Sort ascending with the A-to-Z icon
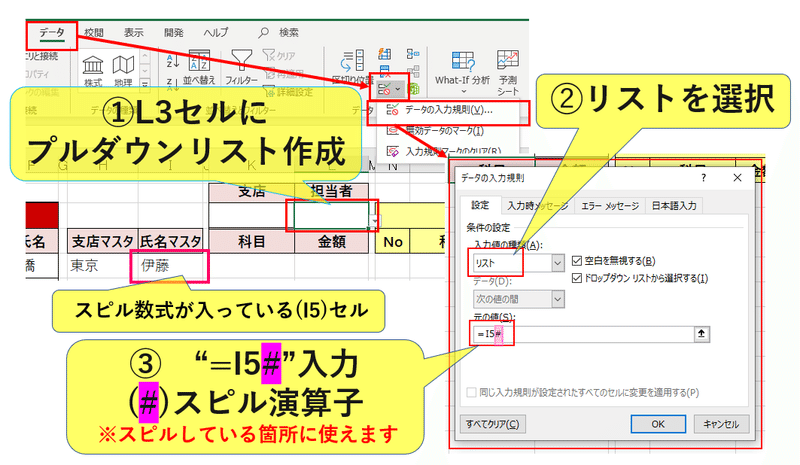This screenshot has width=800, height=465. pyautogui.click(x=172, y=61)
